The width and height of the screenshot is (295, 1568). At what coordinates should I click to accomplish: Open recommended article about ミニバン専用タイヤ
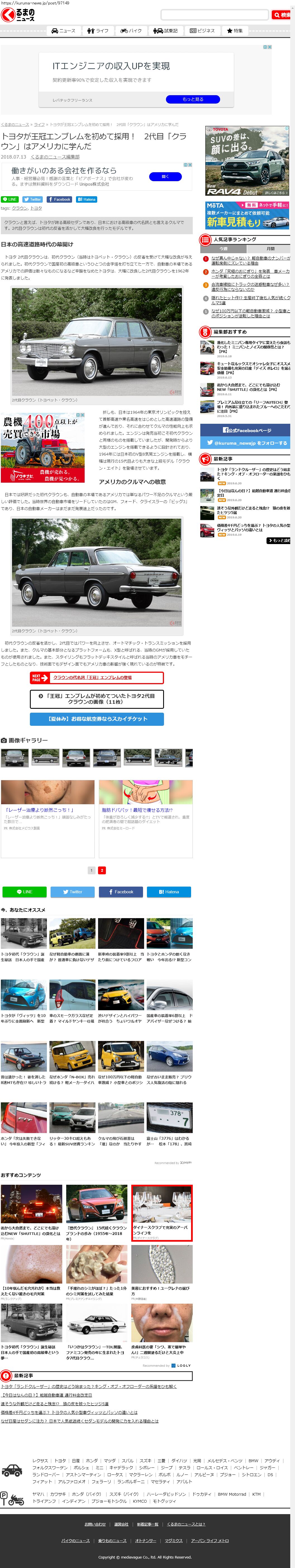tap(254, 347)
